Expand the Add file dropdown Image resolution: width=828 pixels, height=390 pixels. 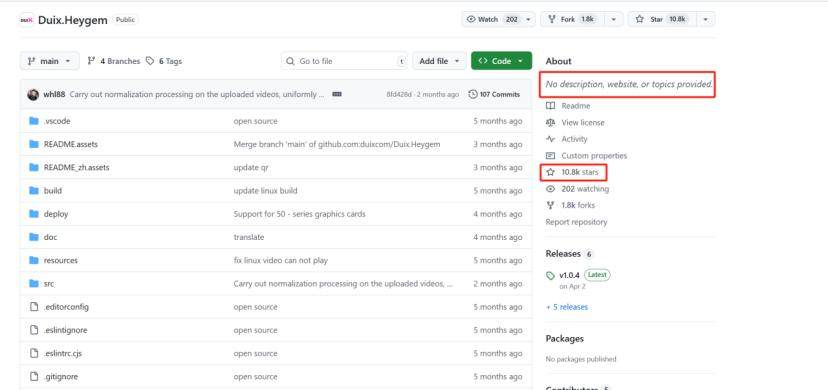tap(439, 61)
